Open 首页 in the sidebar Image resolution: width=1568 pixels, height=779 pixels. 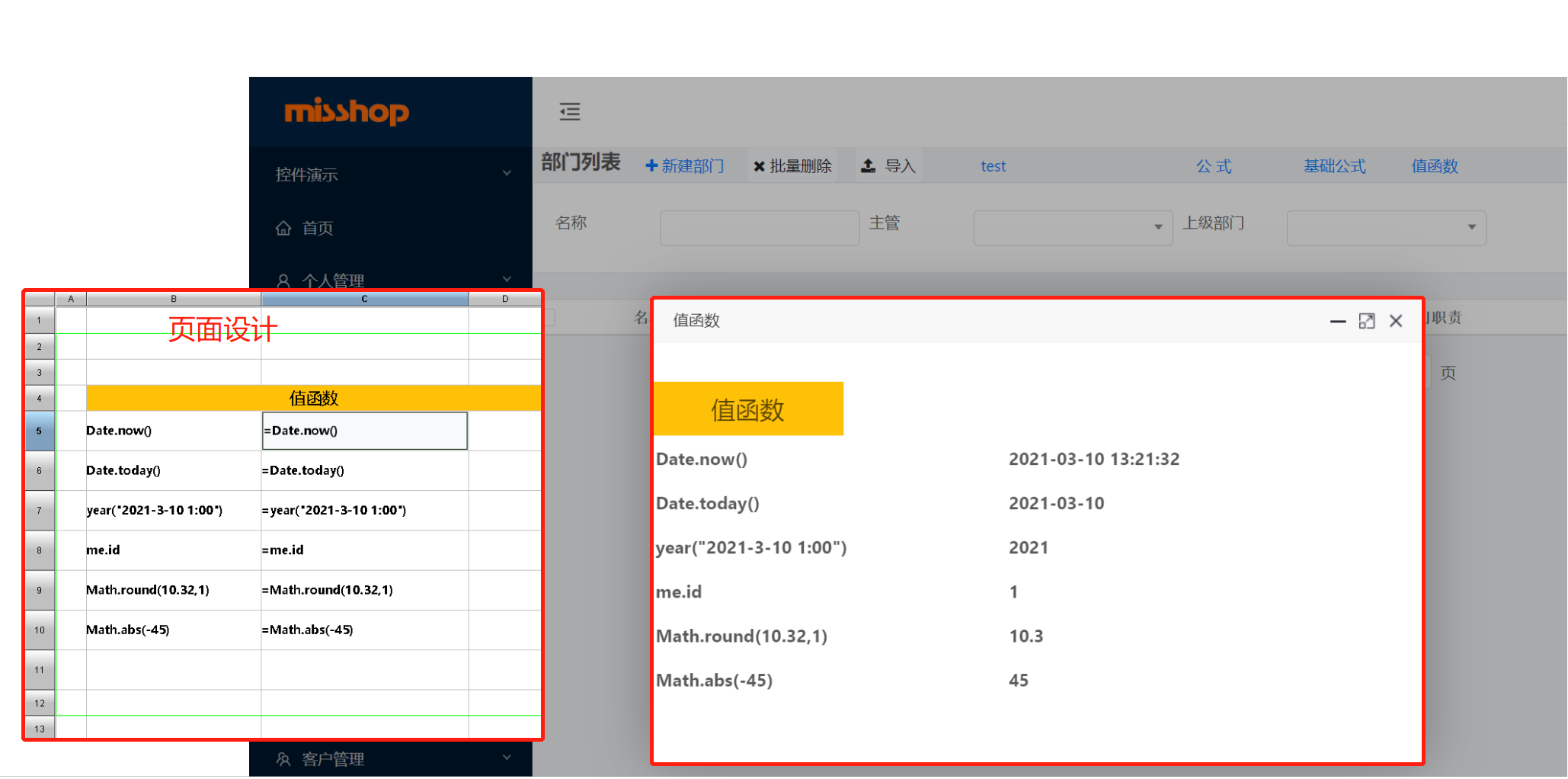[x=318, y=228]
